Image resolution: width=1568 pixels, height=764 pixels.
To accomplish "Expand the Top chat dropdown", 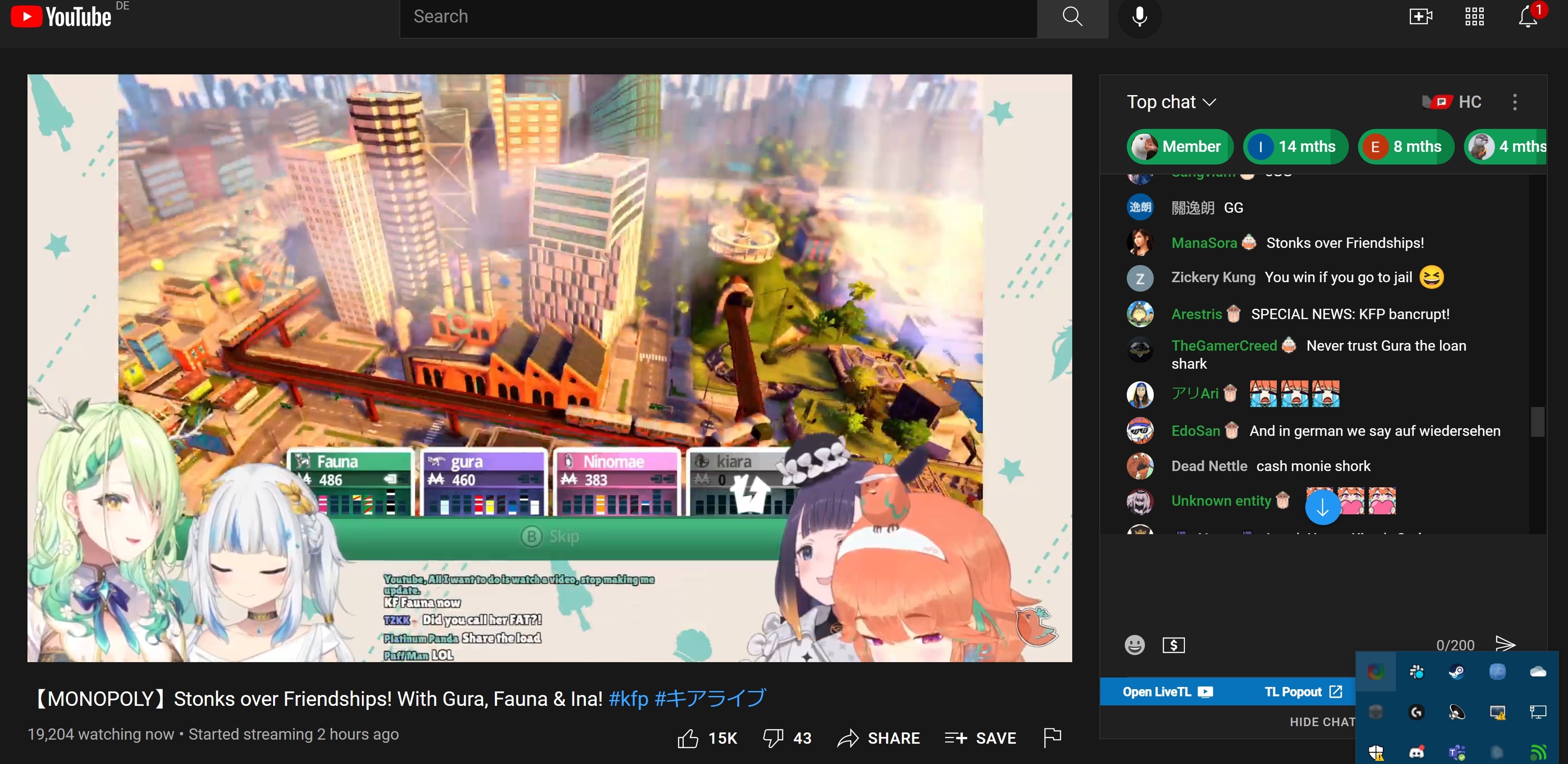I will [x=1171, y=102].
